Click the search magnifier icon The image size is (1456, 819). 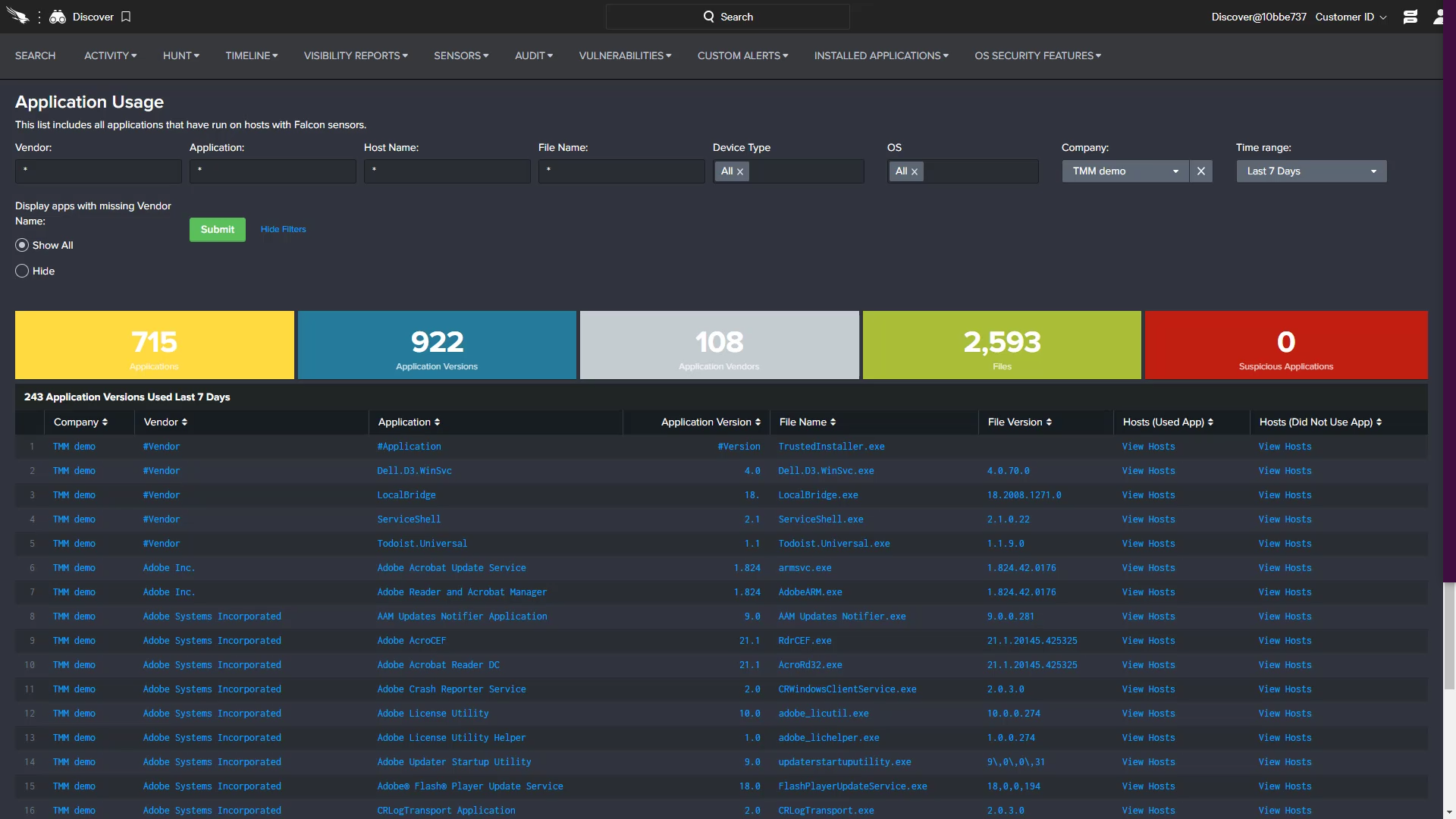pos(709,17)
